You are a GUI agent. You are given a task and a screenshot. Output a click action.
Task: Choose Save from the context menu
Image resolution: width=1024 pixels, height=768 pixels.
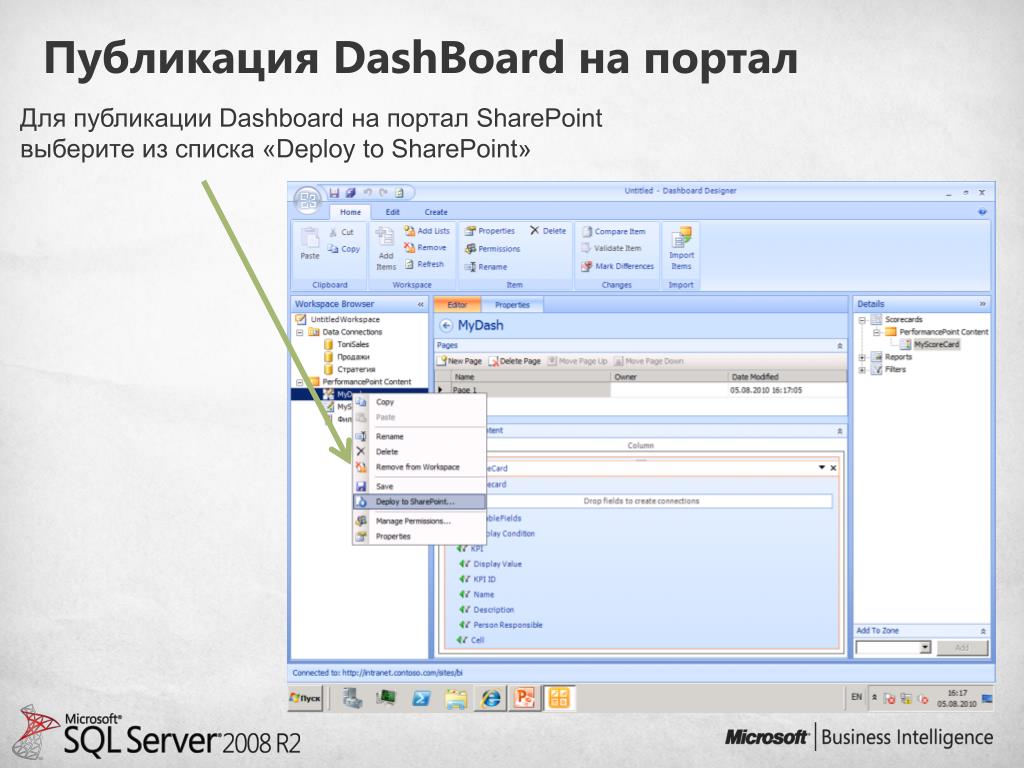(x=419, y=487)
